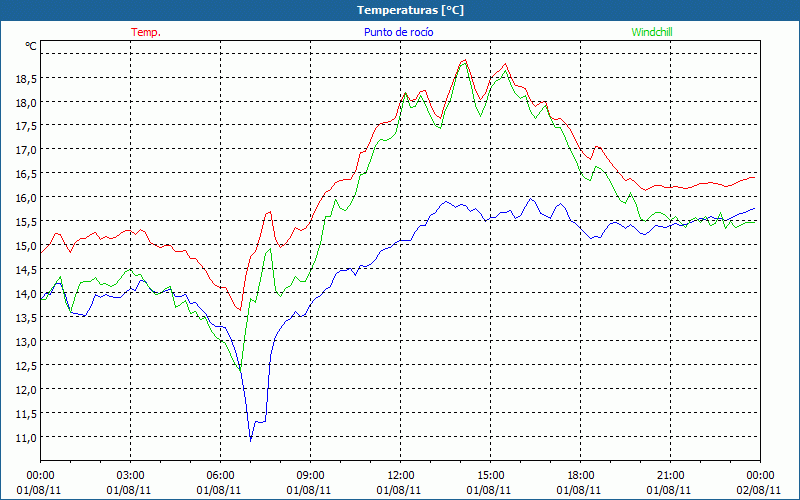Click the 12,5 y-axis value
This screenshot has width=800, height=500.
[26, 366]
